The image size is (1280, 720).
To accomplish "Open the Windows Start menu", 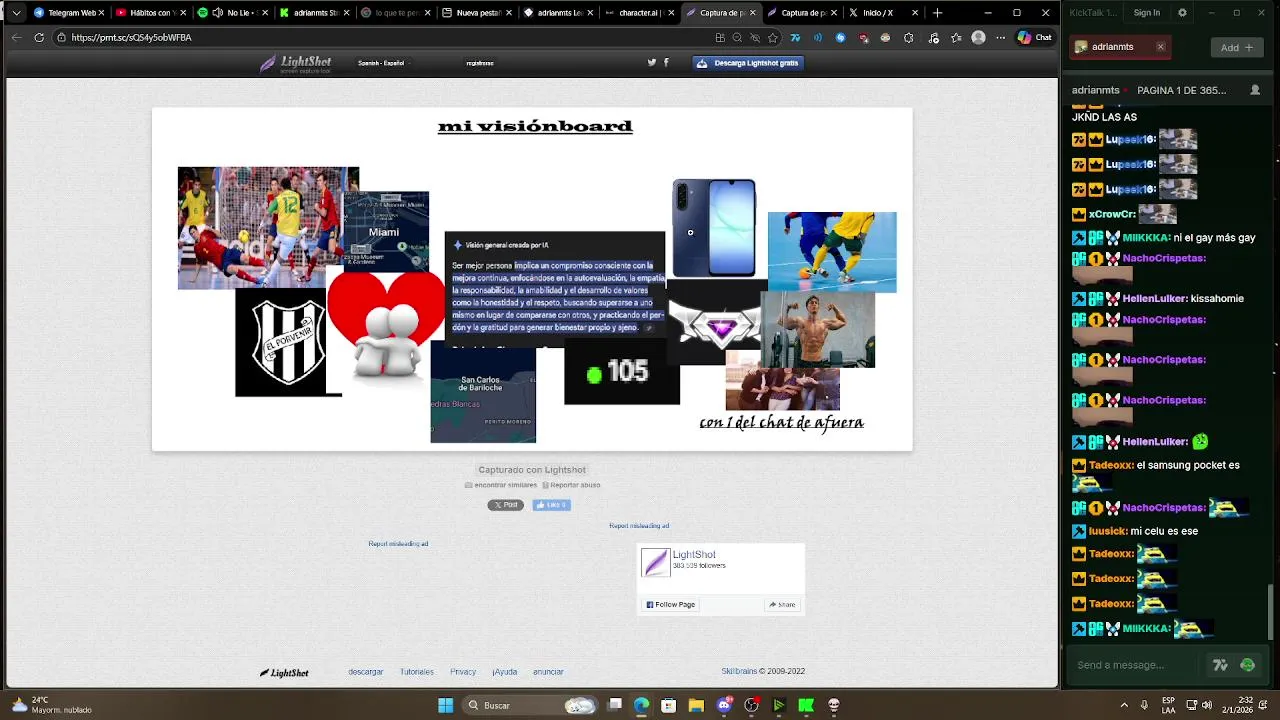I will click(445, 705).
